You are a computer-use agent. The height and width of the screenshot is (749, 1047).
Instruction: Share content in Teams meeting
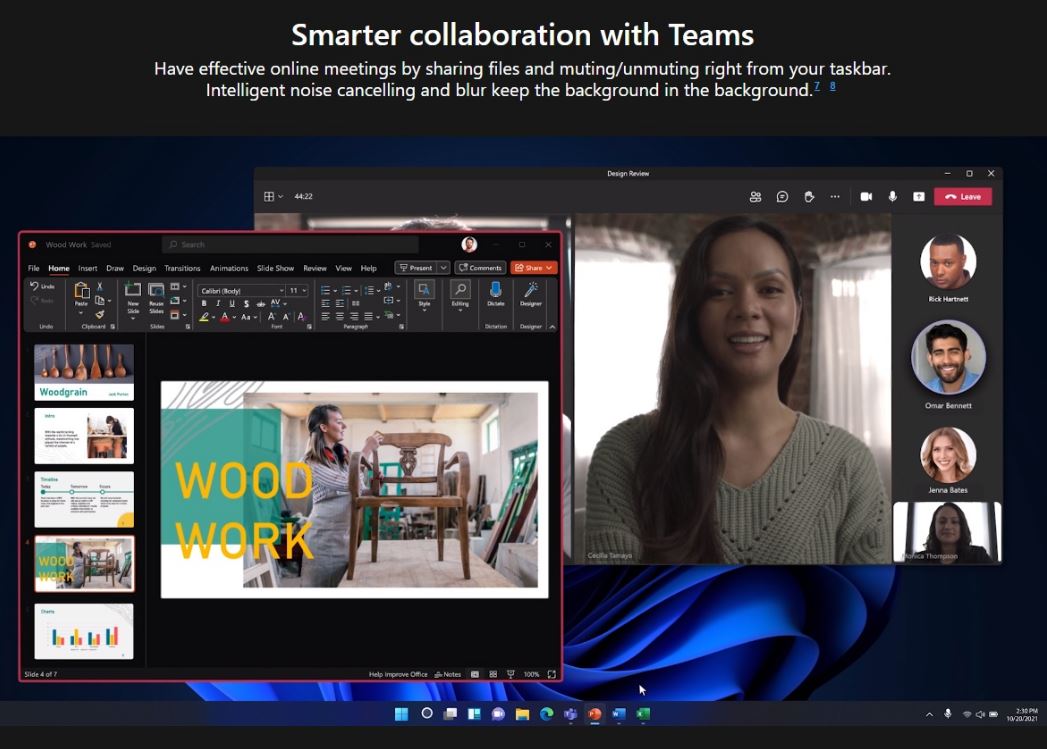pyautogui.click(x=919, y=196)
